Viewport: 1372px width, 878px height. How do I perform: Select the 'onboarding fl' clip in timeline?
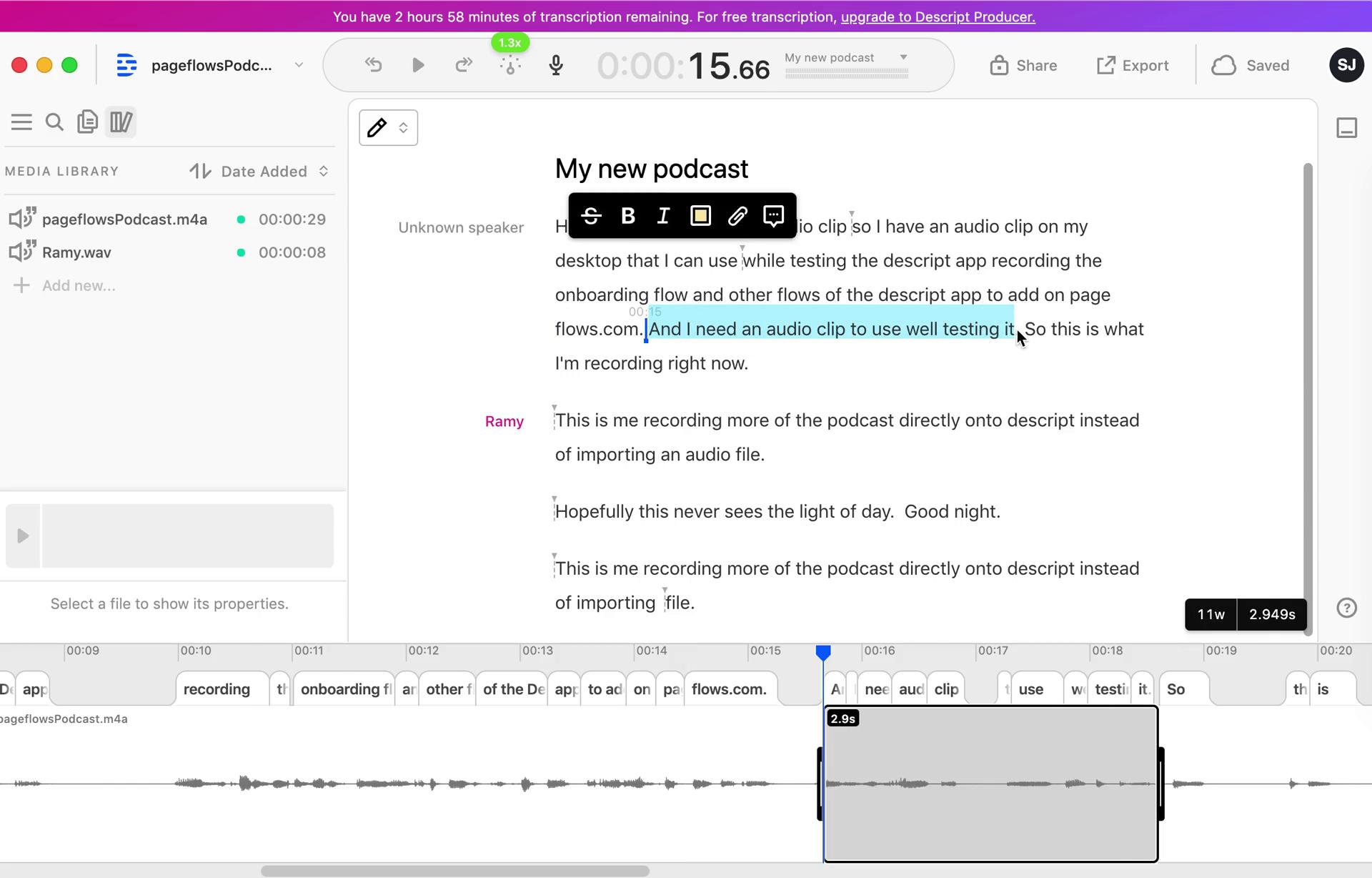344,689
